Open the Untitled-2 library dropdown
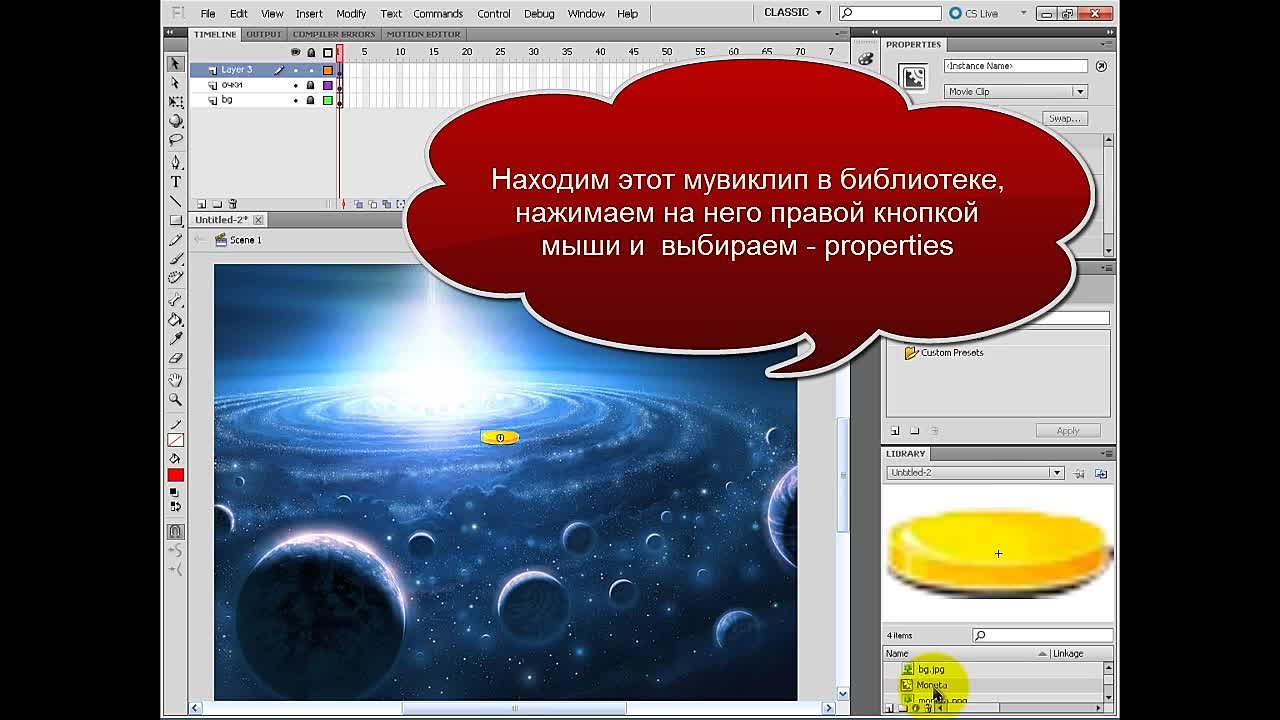The width and height of the screenshot is (1280, 720). (x=1058, y=471)
